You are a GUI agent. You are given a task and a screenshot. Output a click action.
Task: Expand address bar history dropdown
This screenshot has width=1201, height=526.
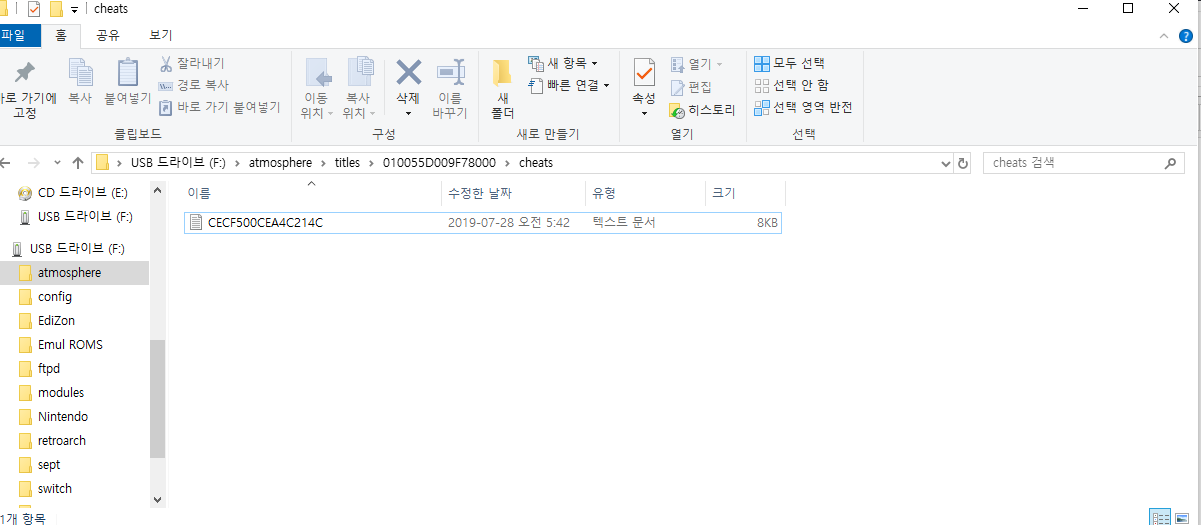[x=946, y=163]
